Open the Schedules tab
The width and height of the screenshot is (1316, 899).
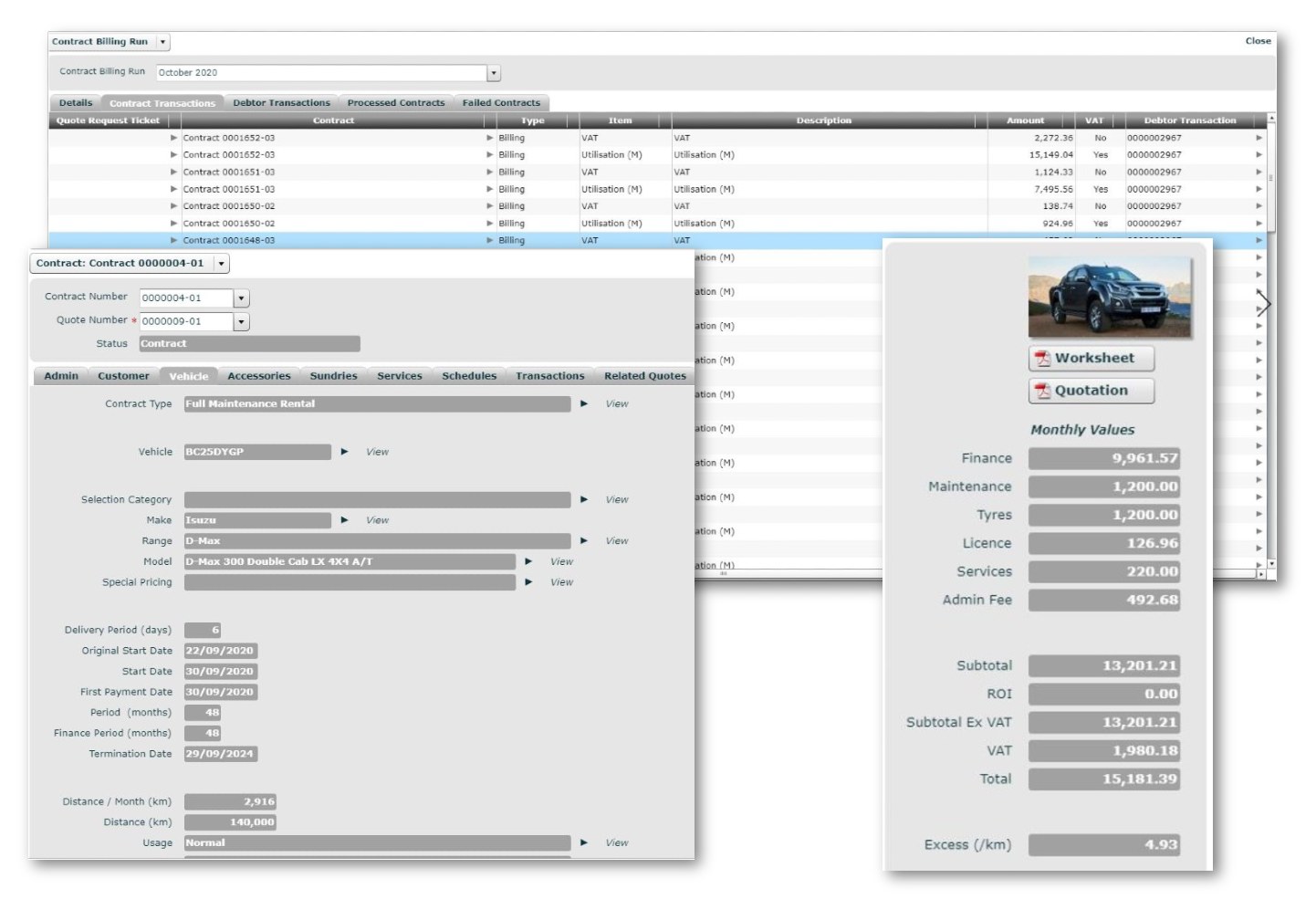click(x=468, y=375)
